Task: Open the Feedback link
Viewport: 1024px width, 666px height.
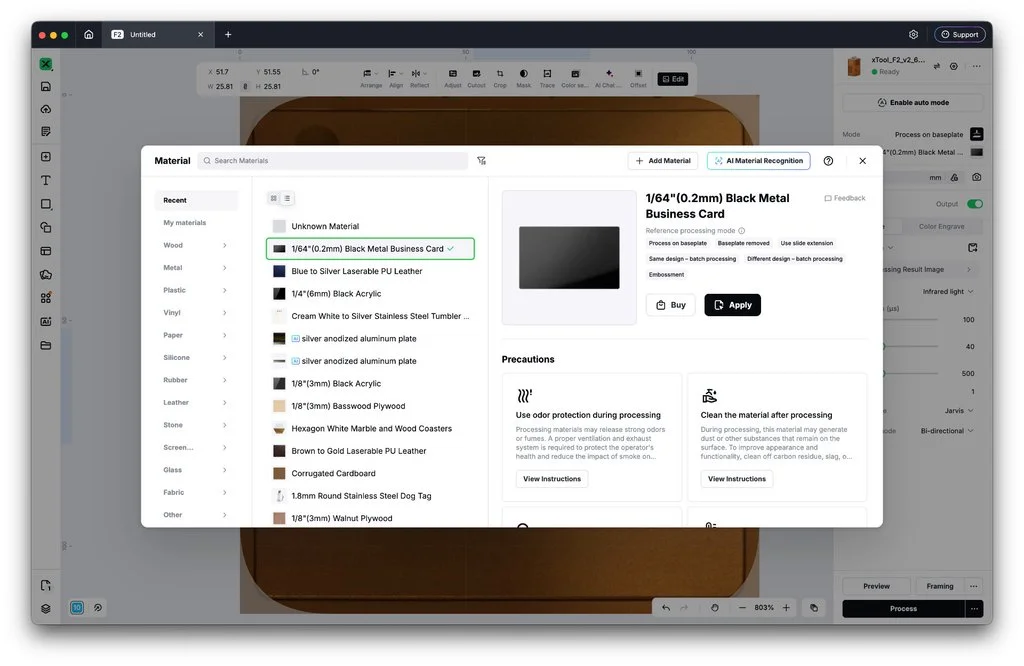Action: point(844,198)
